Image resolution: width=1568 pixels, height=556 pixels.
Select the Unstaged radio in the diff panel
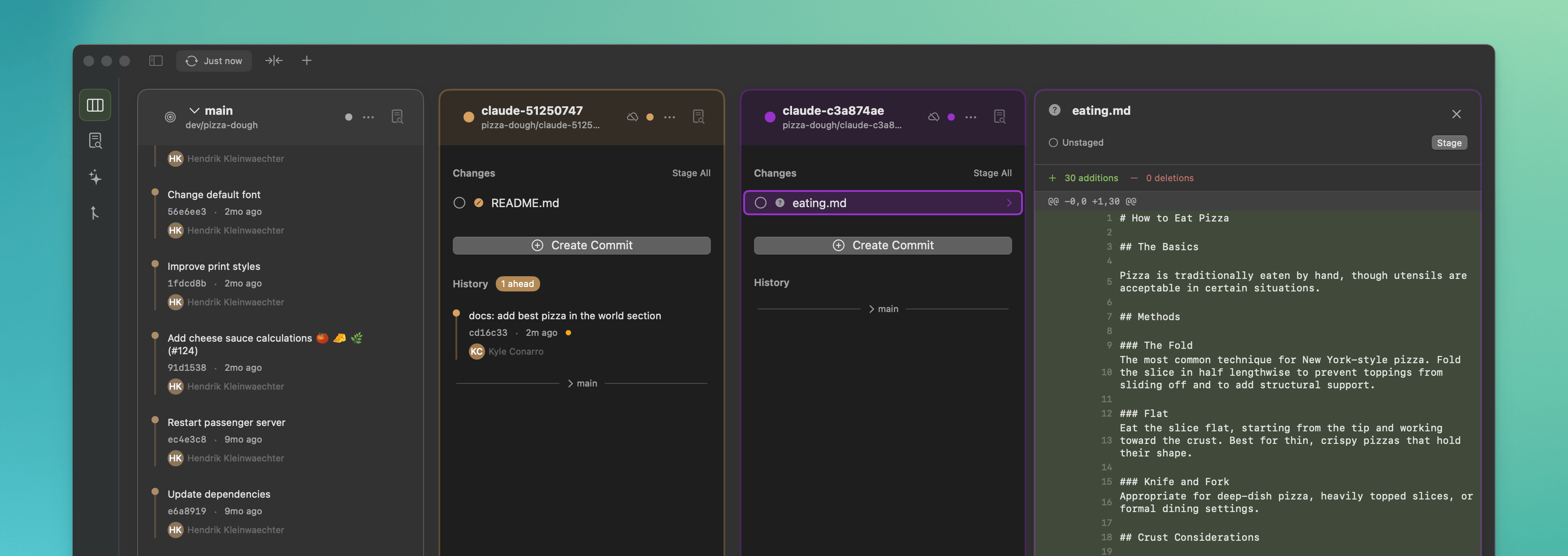pos(1054,143)
